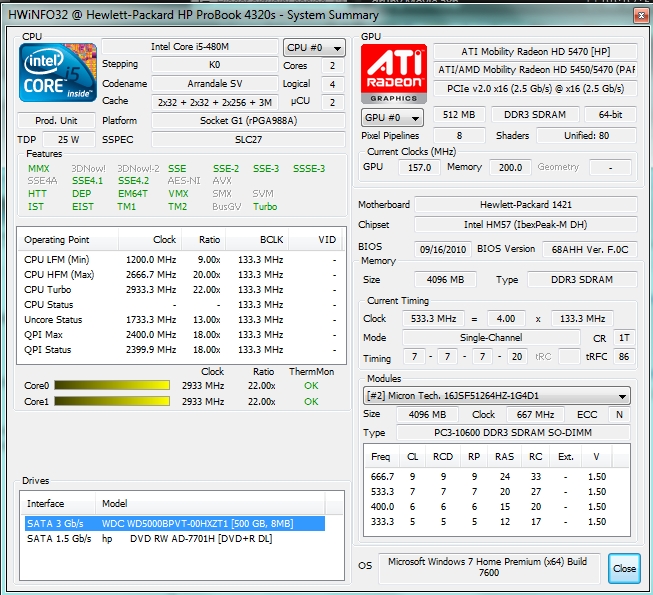This screenshot has width=653, height=595.
Task: Click the Unified: 80 shaders field
Action: tap(586, 136)
